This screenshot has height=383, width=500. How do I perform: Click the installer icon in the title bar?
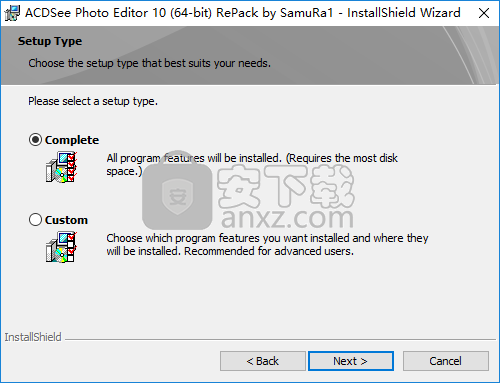click(12, 13)
